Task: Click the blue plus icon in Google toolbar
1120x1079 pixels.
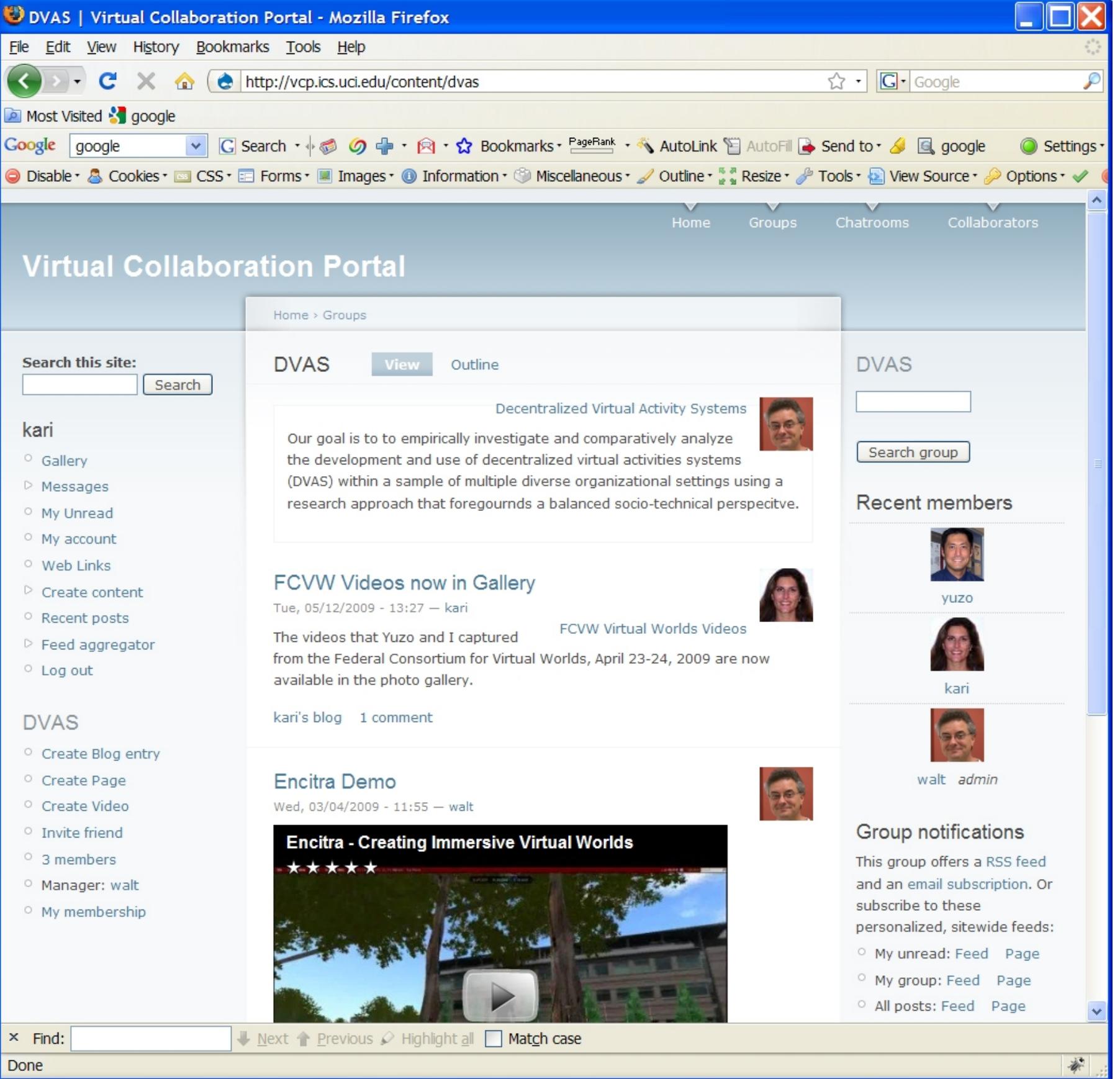Action: tap(385, 146)
